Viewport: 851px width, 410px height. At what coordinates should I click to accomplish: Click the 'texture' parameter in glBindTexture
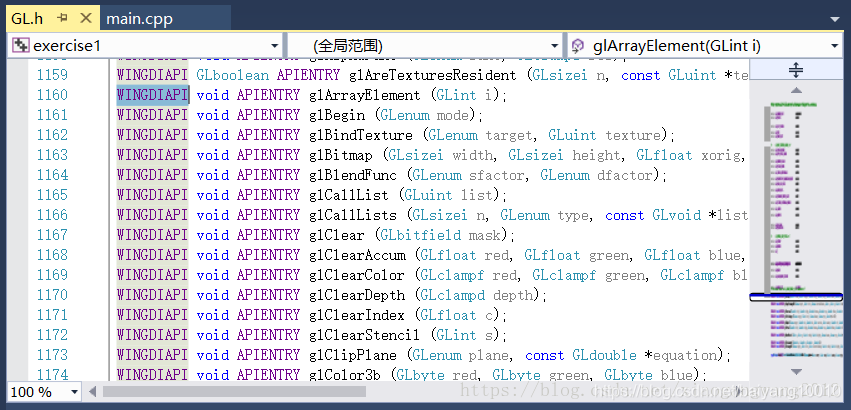(632, 135)
